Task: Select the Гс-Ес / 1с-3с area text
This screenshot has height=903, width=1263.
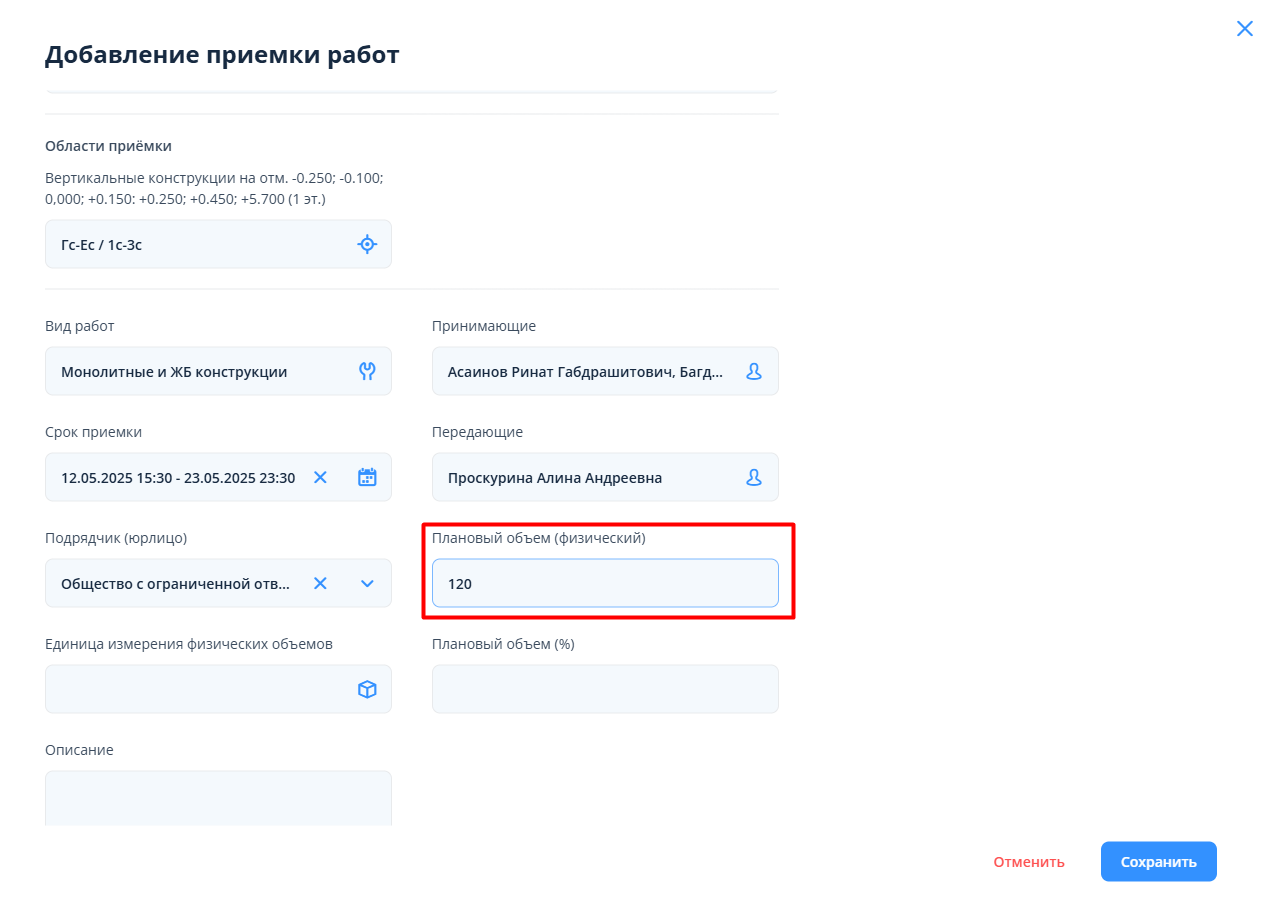Action: (x=102, y=244)
